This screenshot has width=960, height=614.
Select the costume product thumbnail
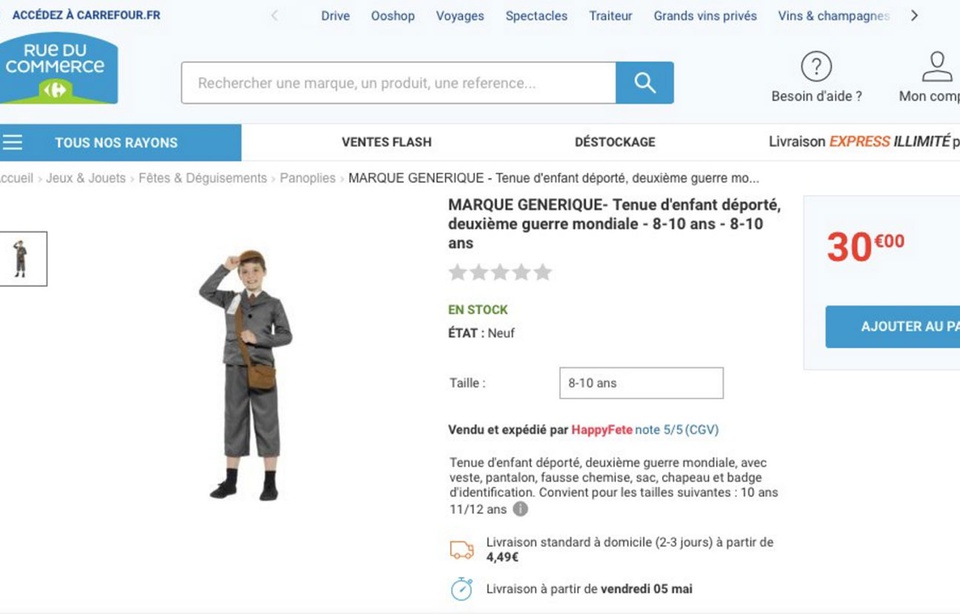tap(21, 259)
